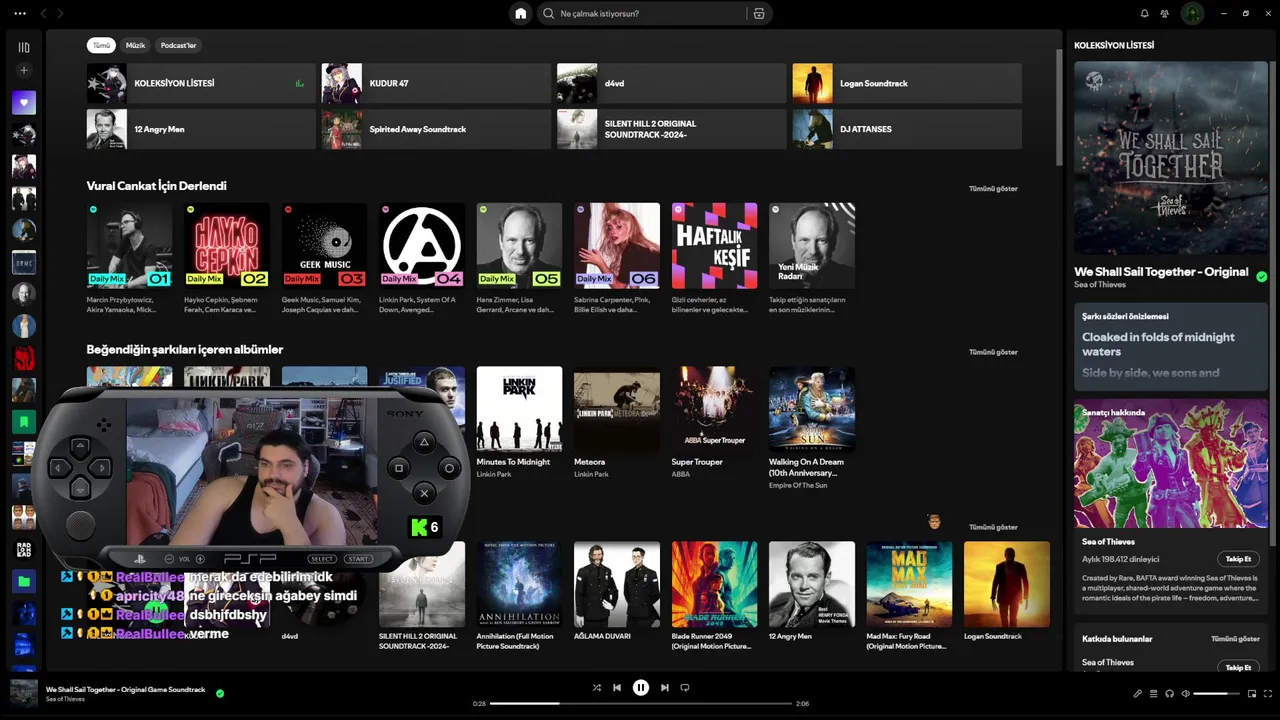Image resolution: width=1280 pixels, height=720 pixels.
Task: Select the Tümü filter chip
Action: click(102, 45)
